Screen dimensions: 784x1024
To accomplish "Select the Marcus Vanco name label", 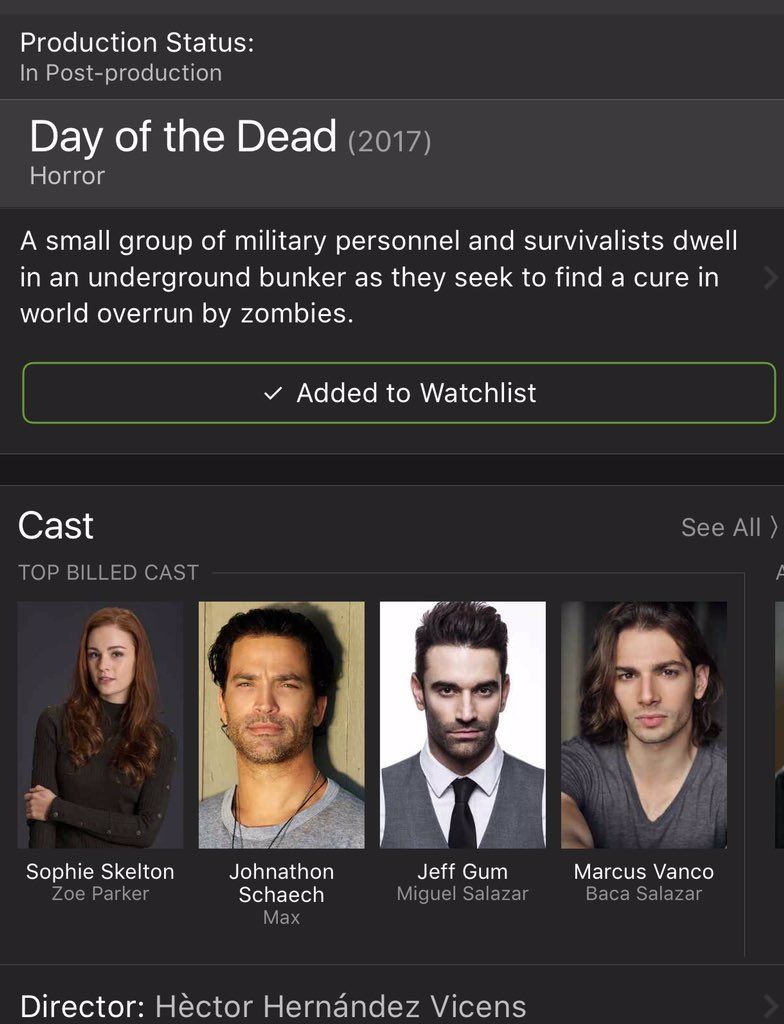I will pos(644,871).
